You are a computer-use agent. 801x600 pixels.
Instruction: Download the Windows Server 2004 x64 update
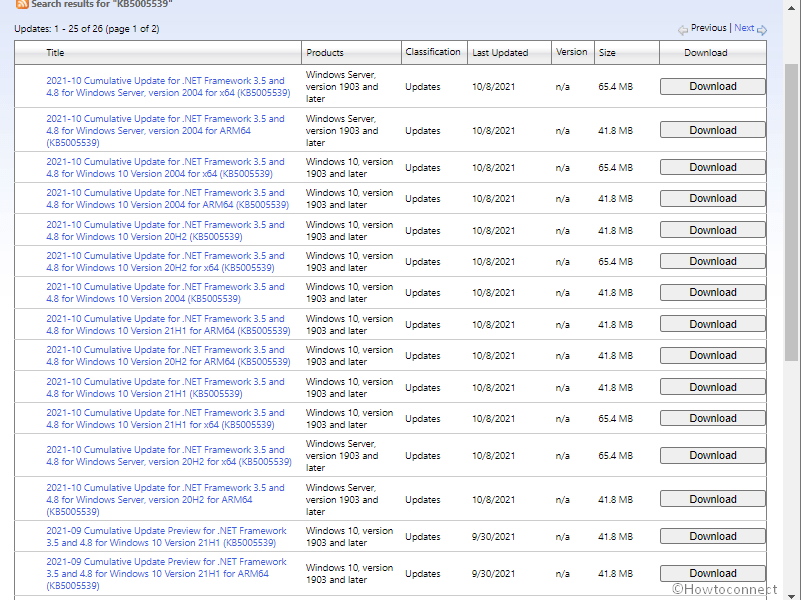coord(712,87)
